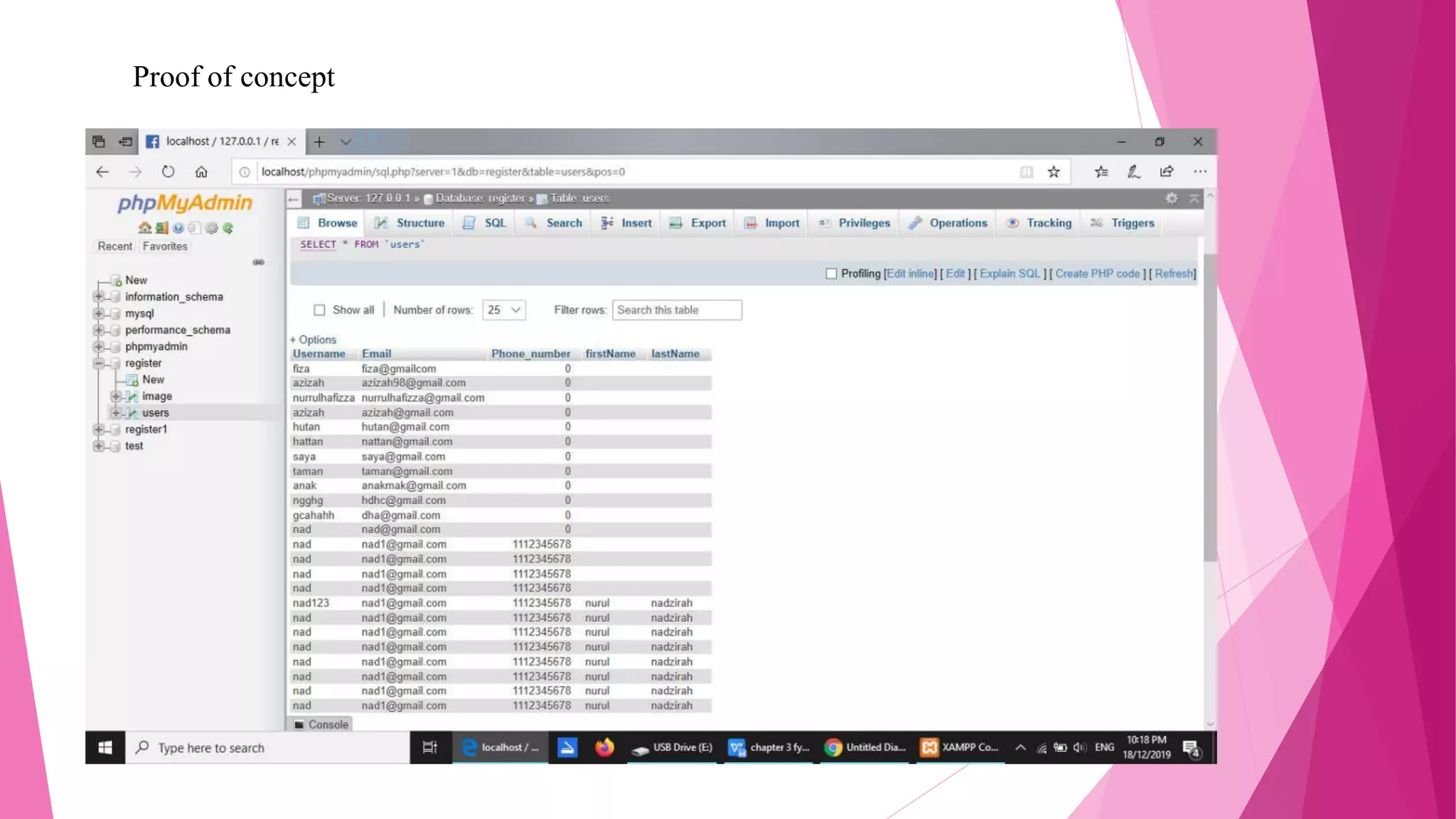Click the Create PHP code link
Viewport: 1456px width, 819px height.
pos(1097,274)
